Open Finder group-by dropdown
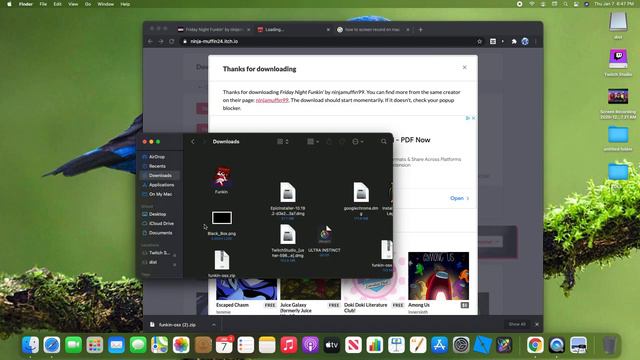 coord(313,142)
